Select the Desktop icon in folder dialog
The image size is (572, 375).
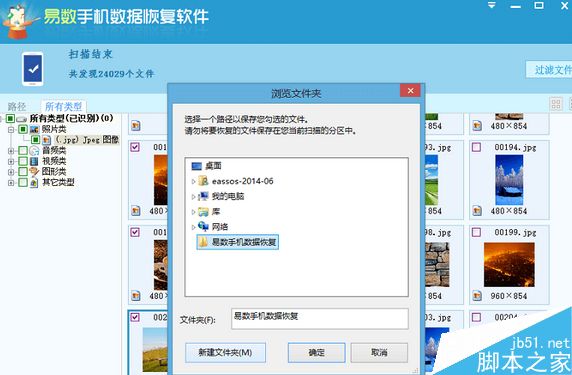[196, 166]
